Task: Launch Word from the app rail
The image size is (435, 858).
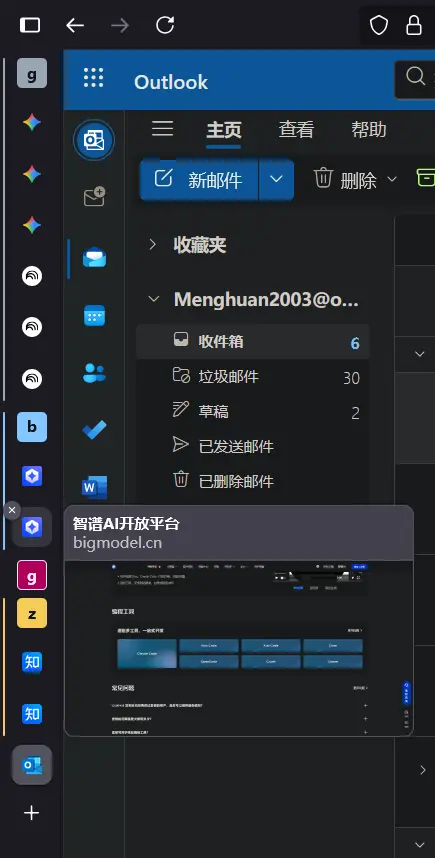Action: (x=94, y=488)
